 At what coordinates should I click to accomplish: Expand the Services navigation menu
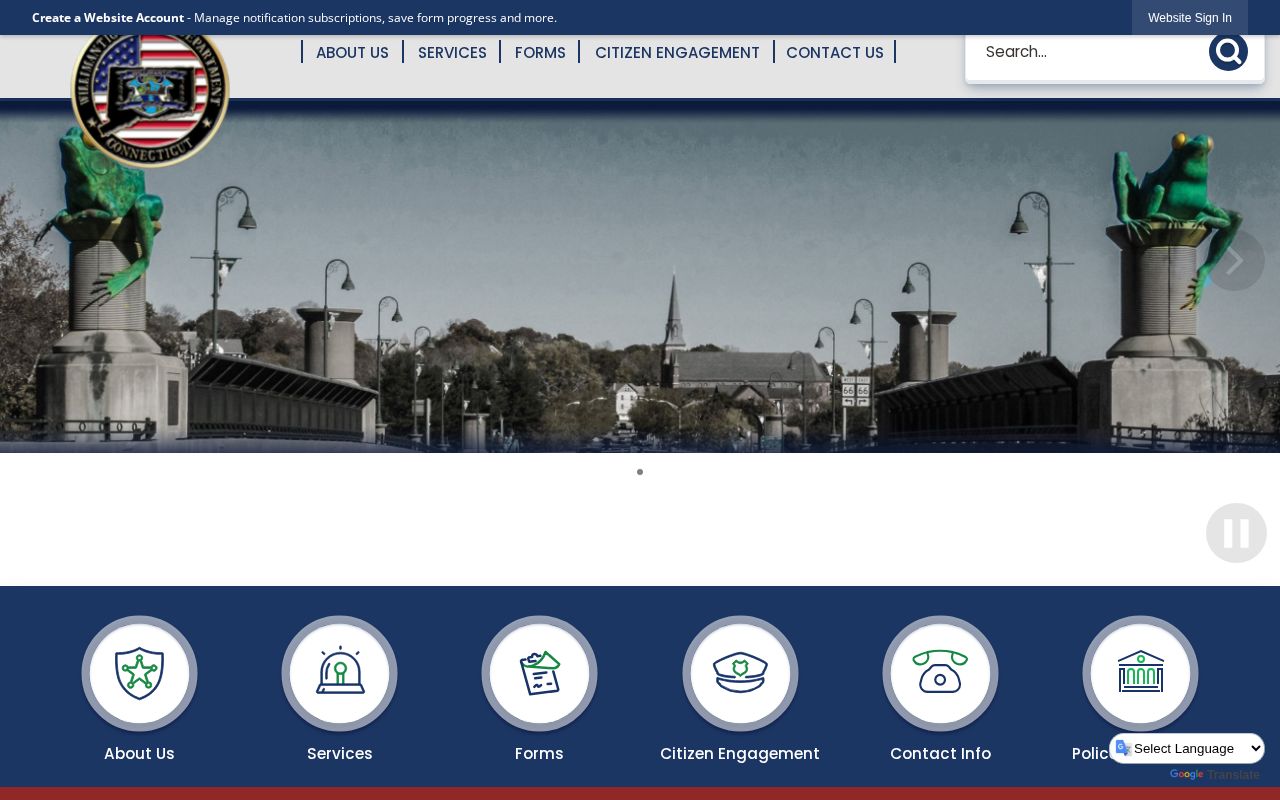452,52
